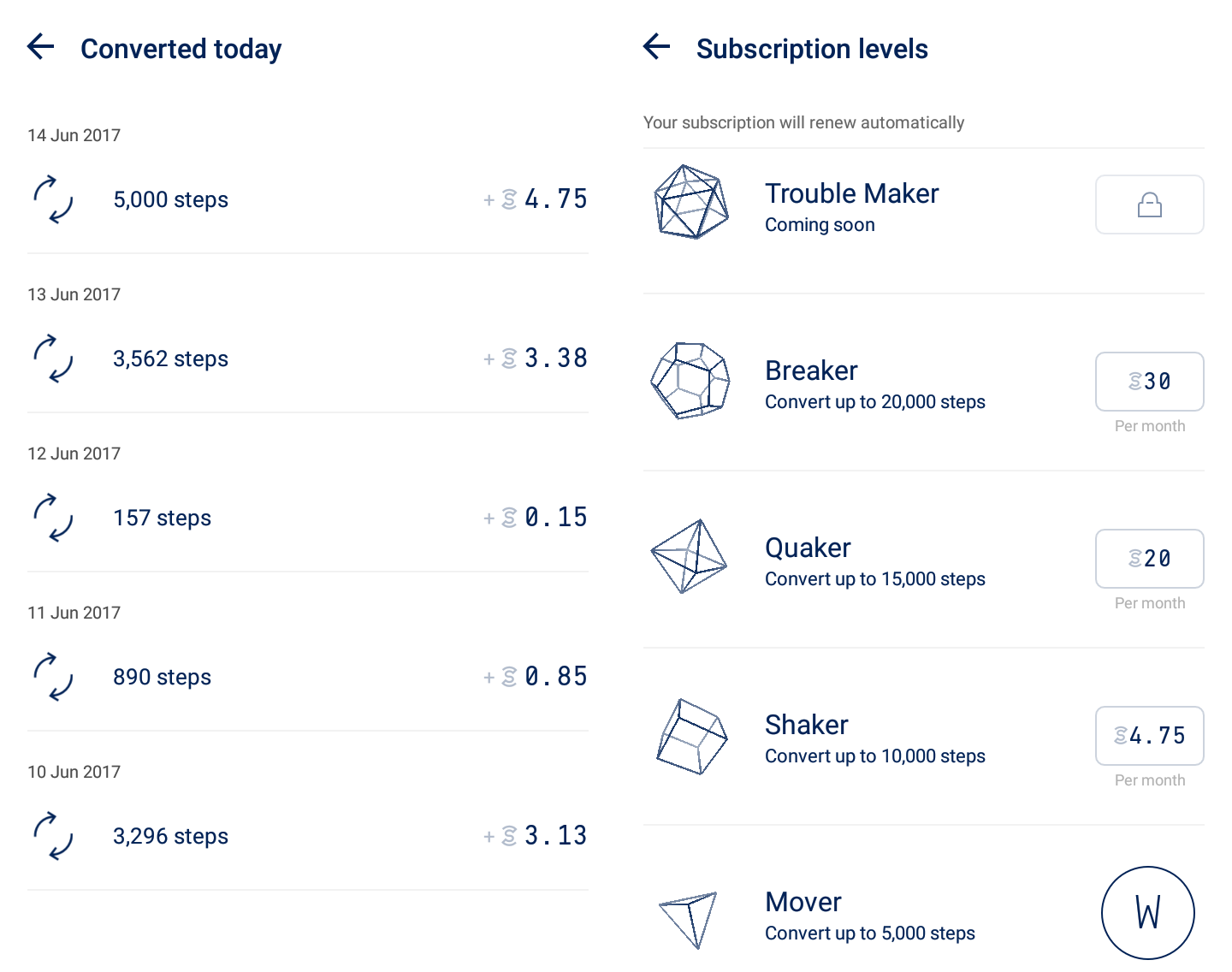Click the locked Trouble Maker button
Viewport: 1232px width, 972px height.
point(1150,204)
